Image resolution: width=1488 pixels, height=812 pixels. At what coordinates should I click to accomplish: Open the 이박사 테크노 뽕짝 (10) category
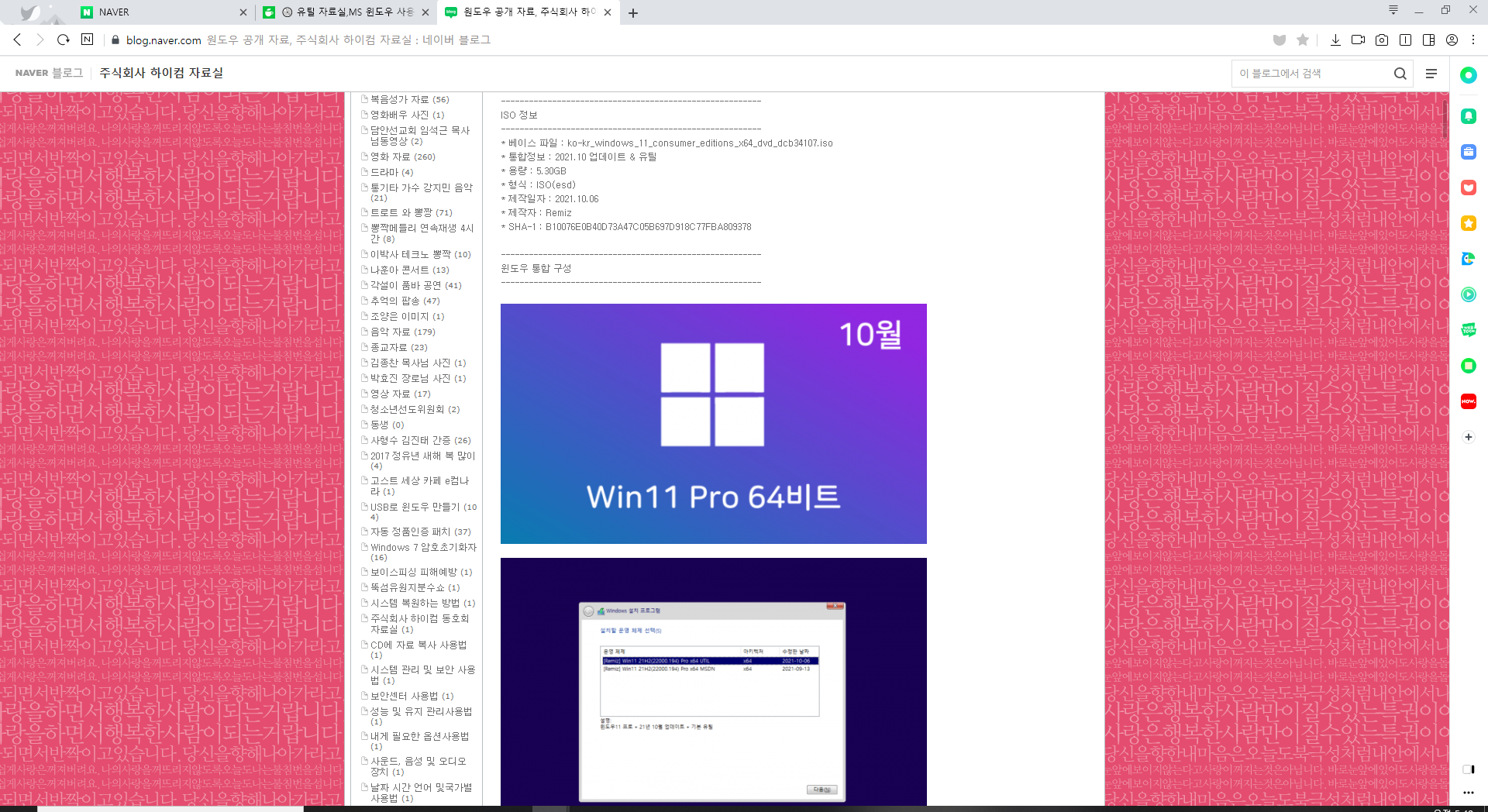pos(420,254)
